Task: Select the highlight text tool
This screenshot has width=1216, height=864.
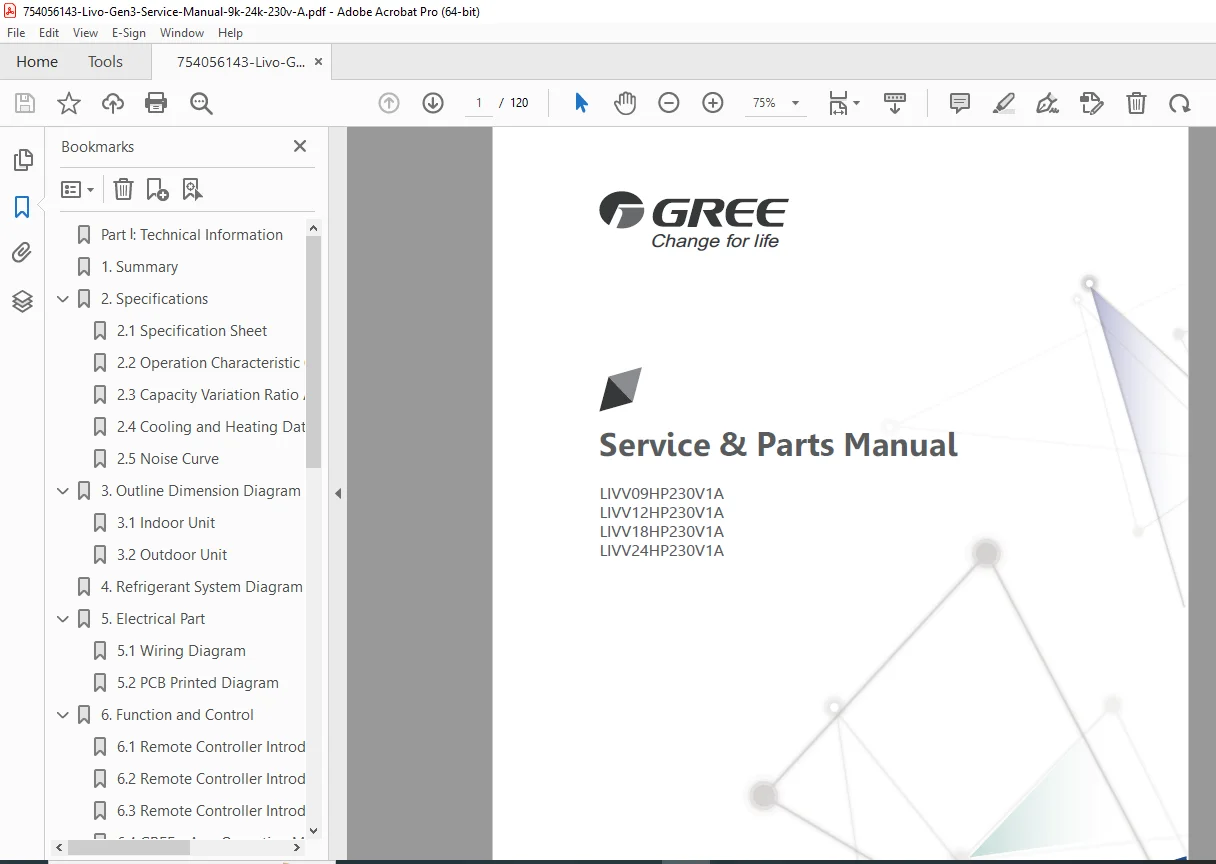Action: pyautogui.click(x=1004, y=103)
